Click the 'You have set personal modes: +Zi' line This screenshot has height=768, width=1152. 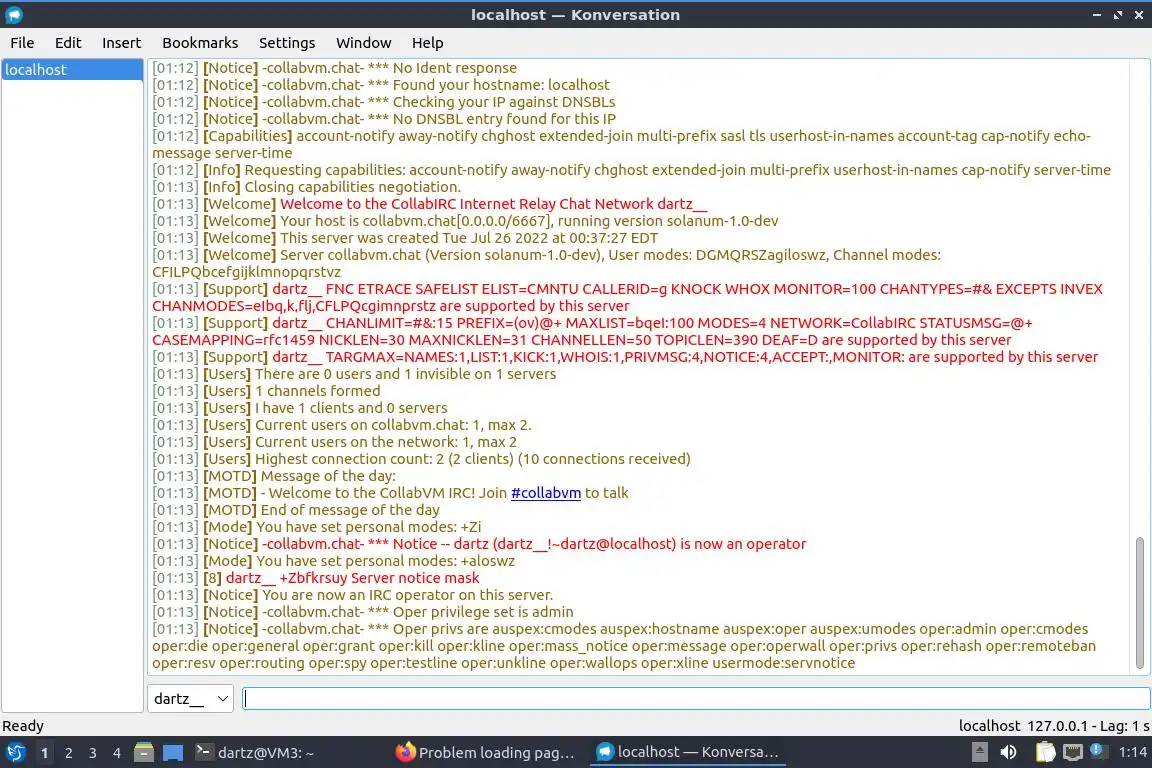pos(317,527)
